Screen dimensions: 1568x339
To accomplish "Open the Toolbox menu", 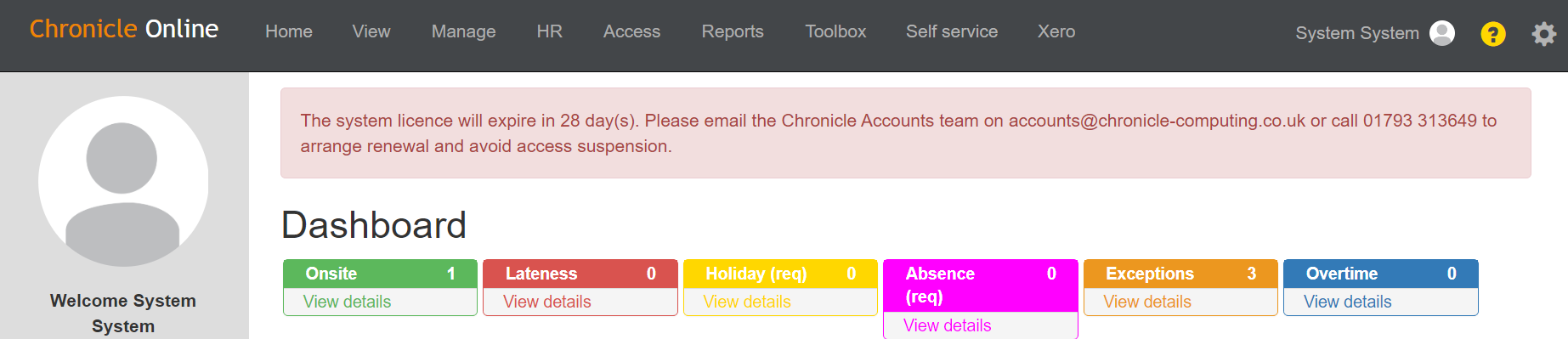I will tap(835, 31).
